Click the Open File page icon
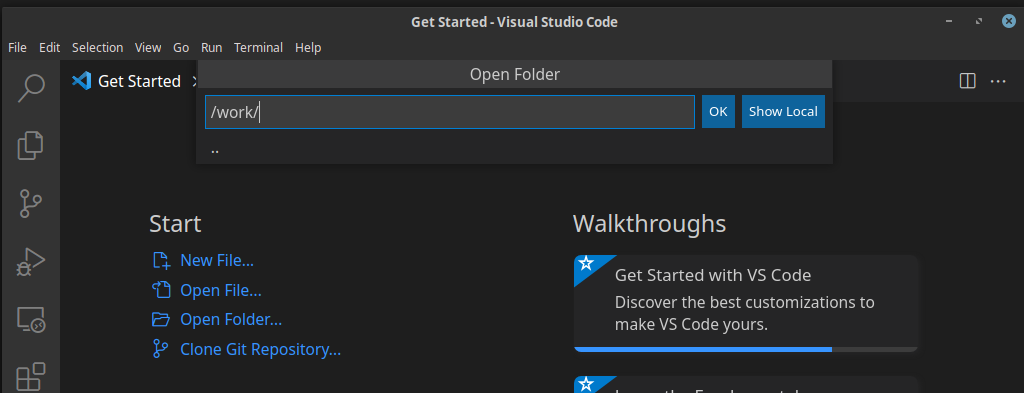This screenshot has height=393, width=1024. [x=161, y=290]
